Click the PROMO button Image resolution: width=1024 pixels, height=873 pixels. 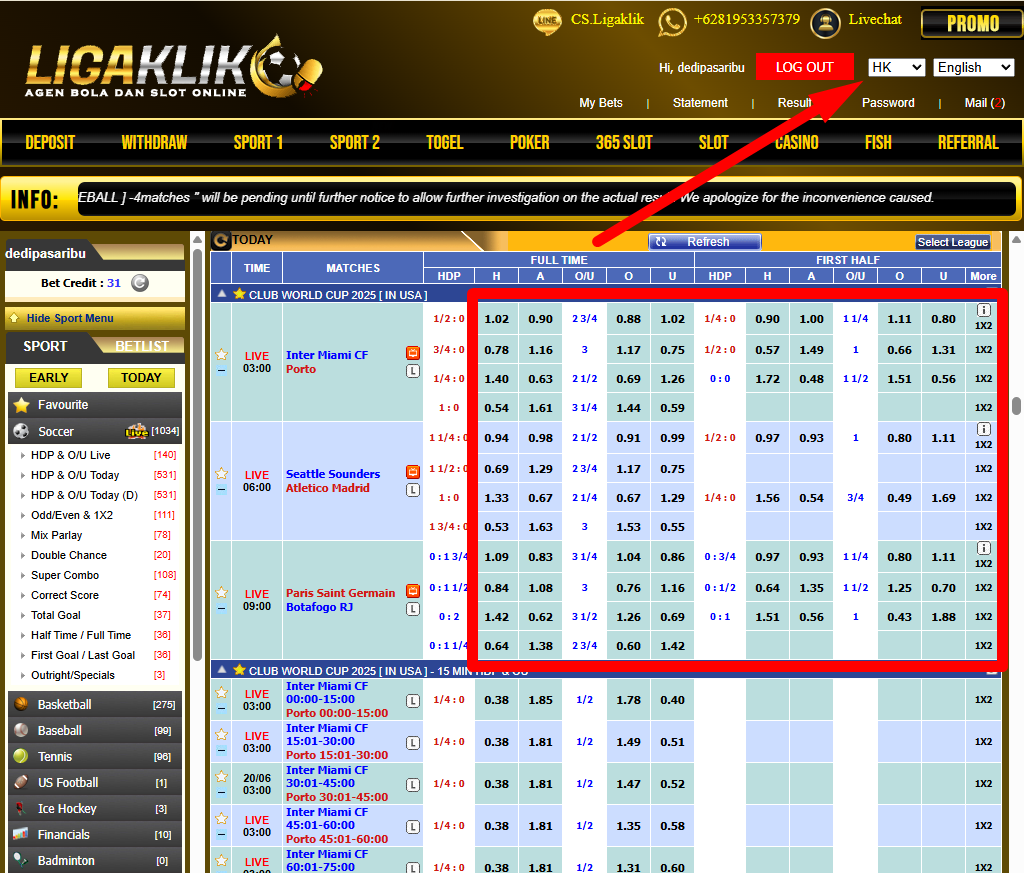click(x=972, y=24)
